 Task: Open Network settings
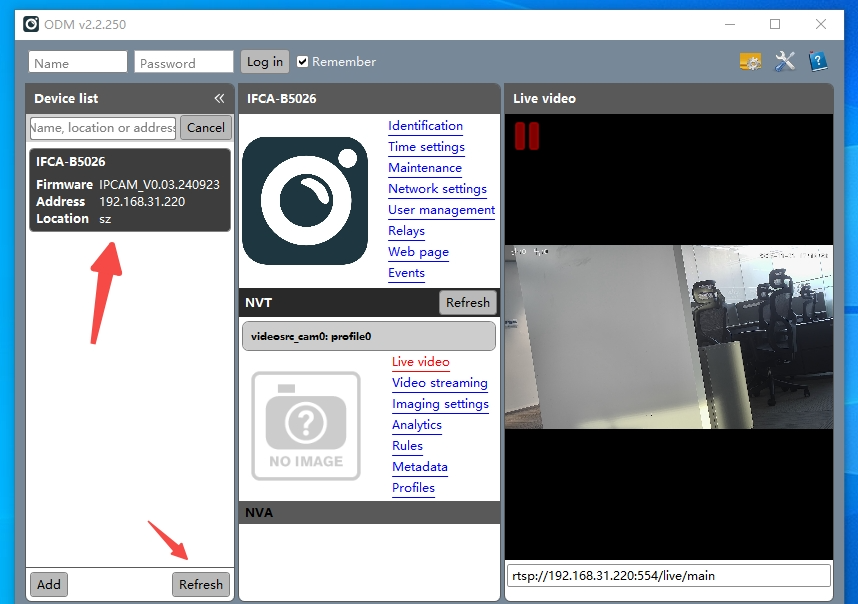pyautogui.click(x=437, y=189)
